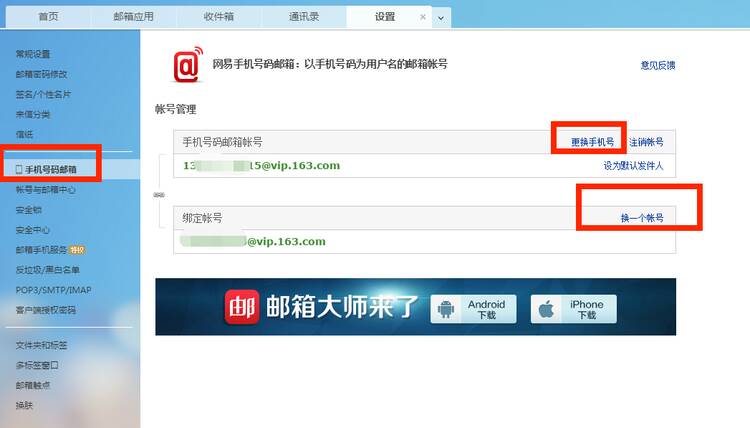Select the 设置 tab
This screenshot has width=750, height=428.
tap(385, 16)
